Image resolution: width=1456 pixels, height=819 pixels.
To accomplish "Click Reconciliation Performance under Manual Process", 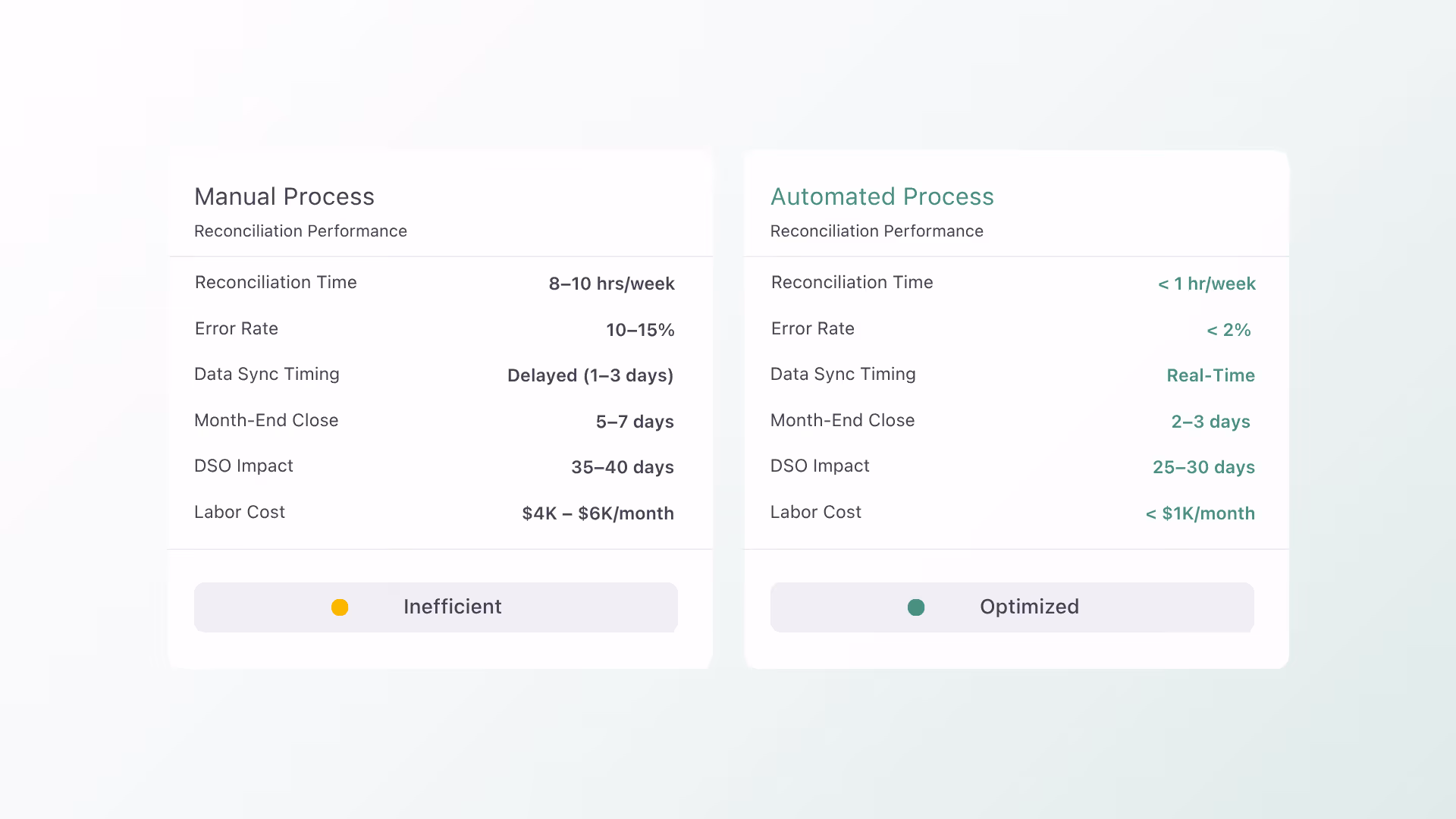I will click(300, 231).
